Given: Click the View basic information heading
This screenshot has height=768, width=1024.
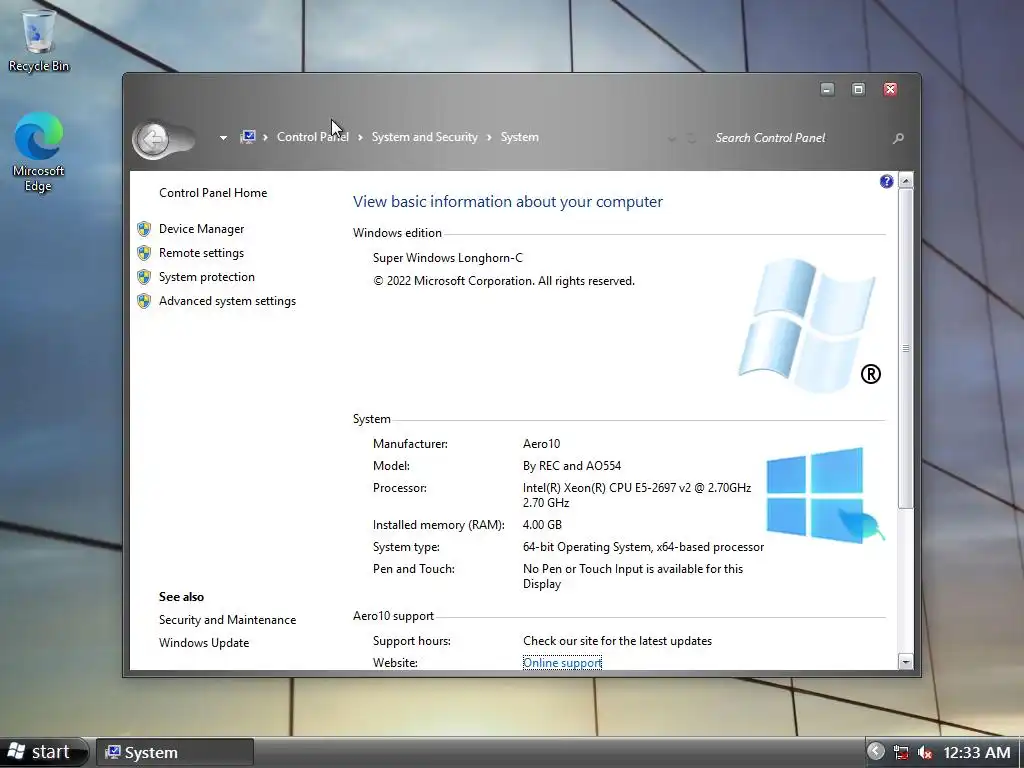Looking at the screenshot, I should [507, 202].
